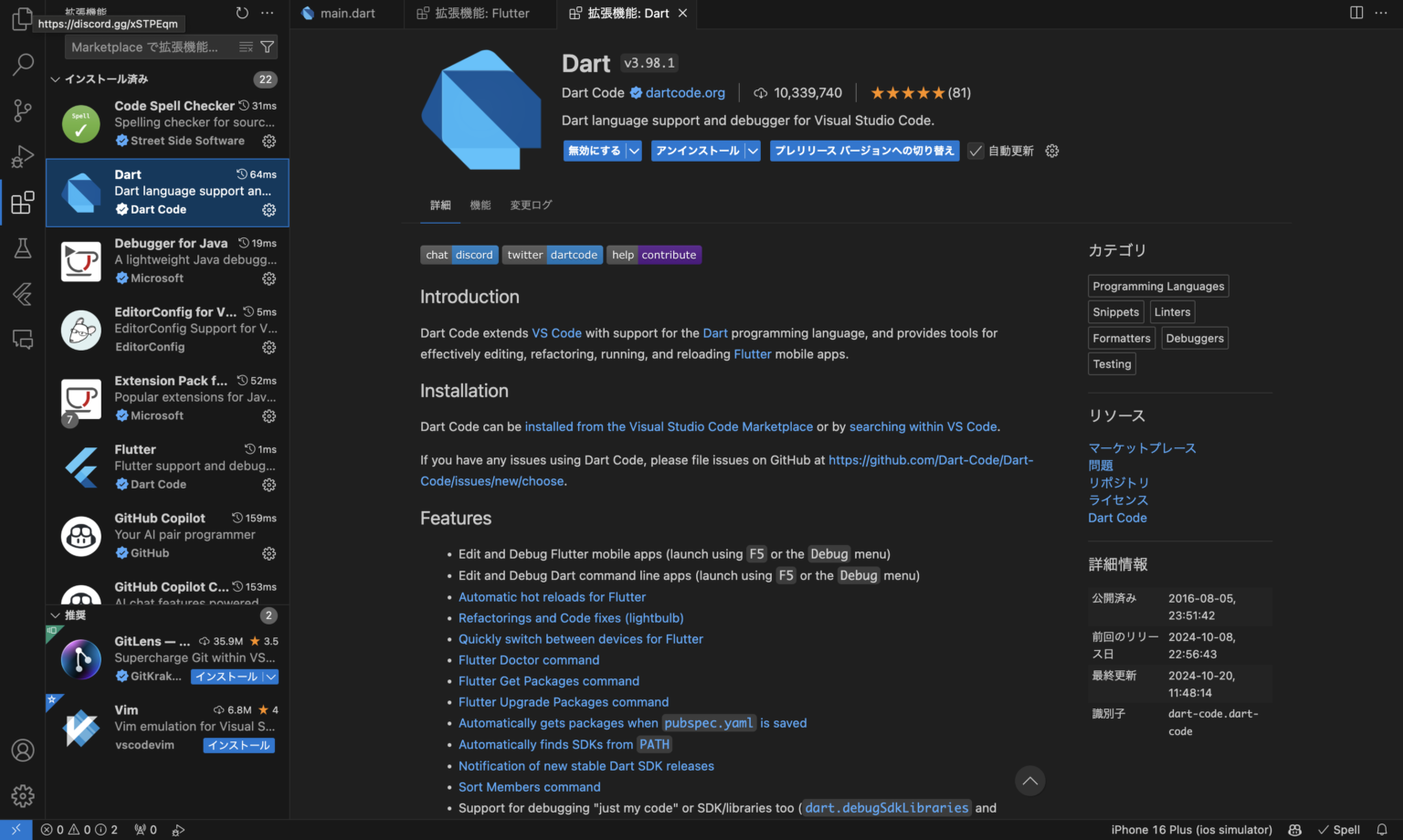The height and width of the screenshot is (840, 1403).
Task: Open the Accounts icon near the bottom
Action: pyautogui.click(x=22, y=750)
